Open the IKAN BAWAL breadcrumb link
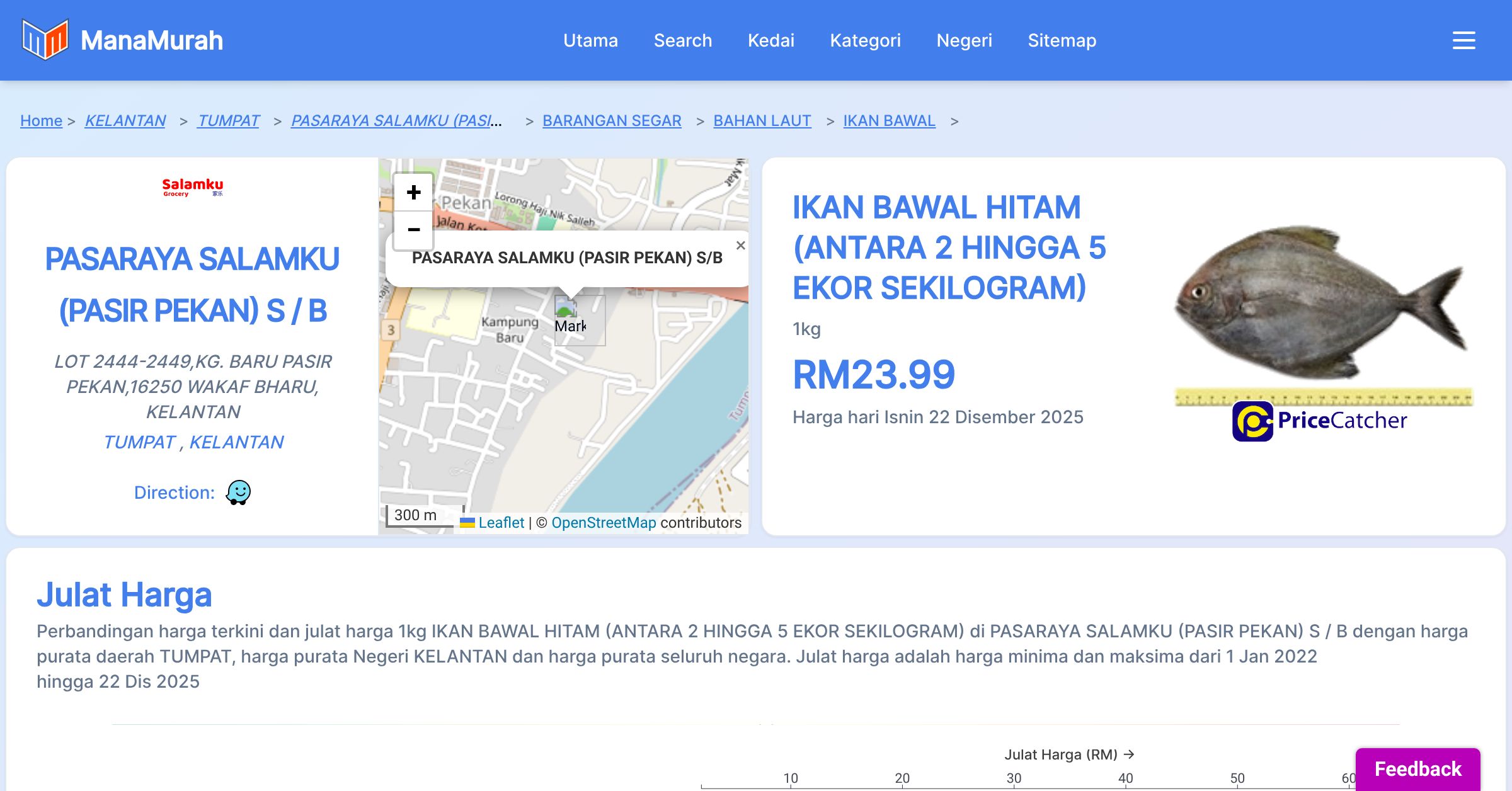 pos(889,120)
